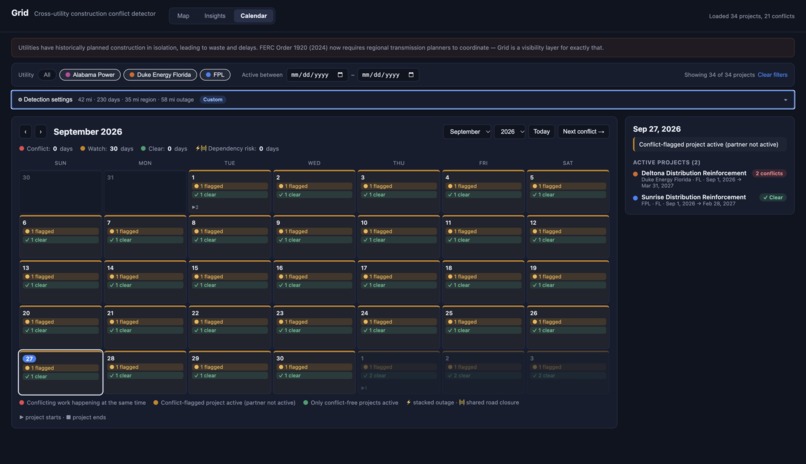Image resolution: width=806 pixels, height=464 pixels.
Task: Open the September month dropdown
Action: click(469, 132)
